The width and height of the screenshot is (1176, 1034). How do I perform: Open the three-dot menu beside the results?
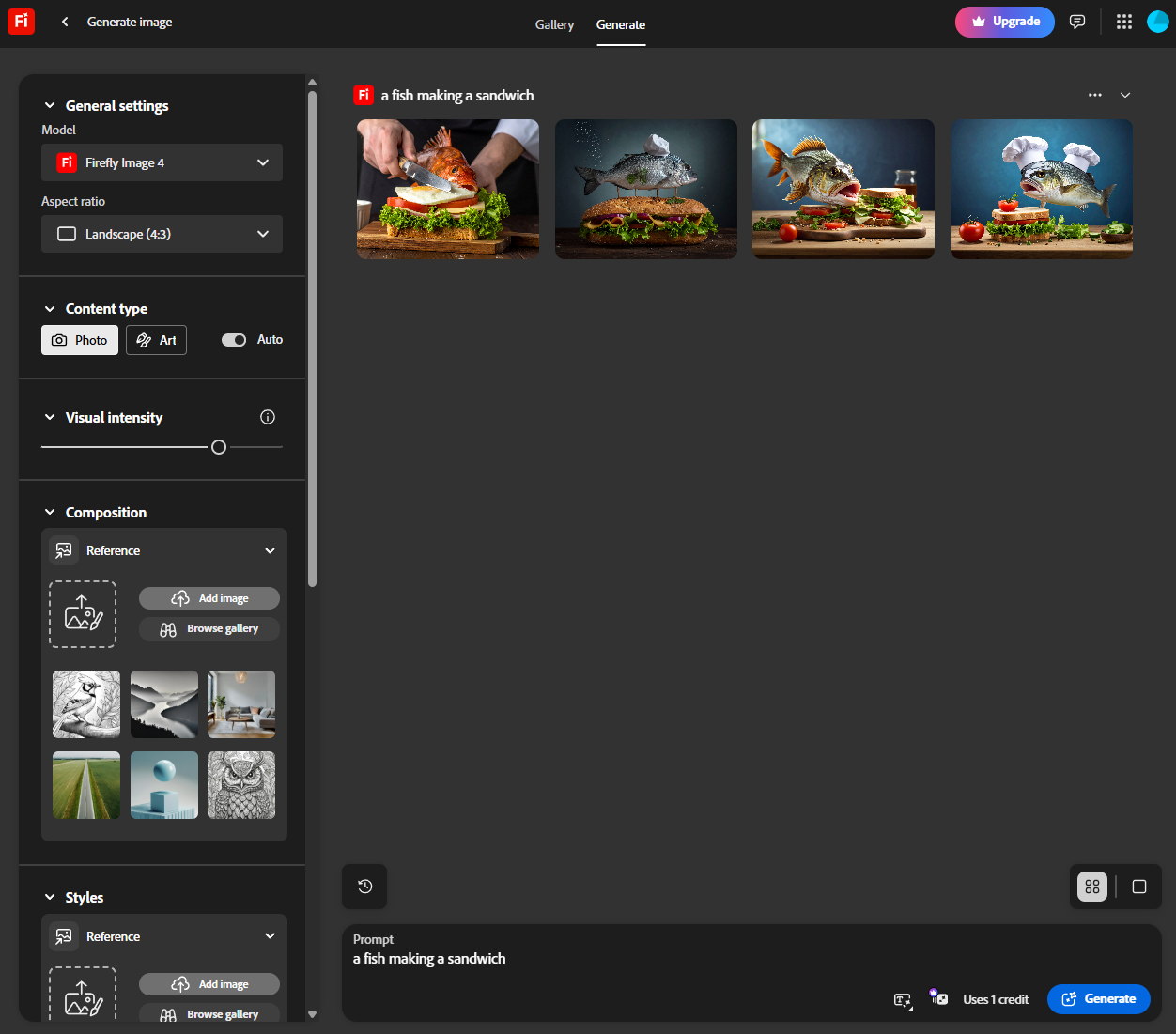pos(1095,95)
